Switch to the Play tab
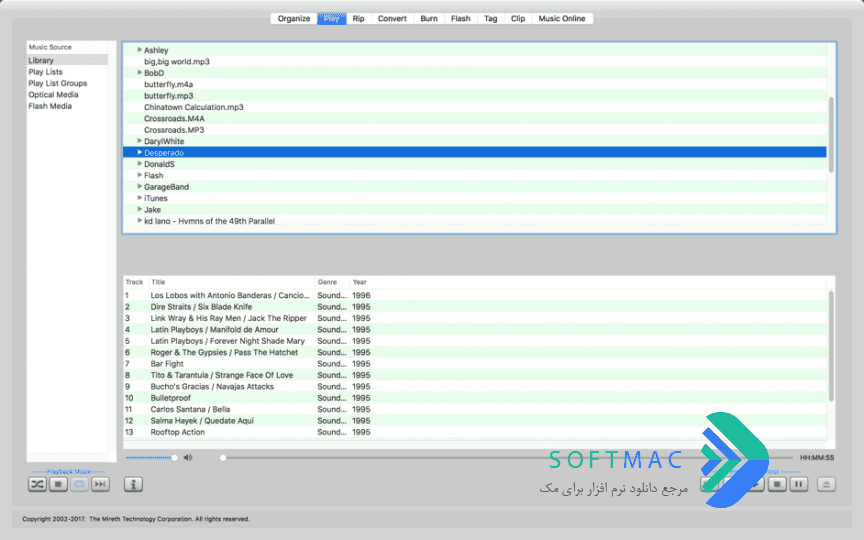The image size is (864, 540). click(331, 18)
